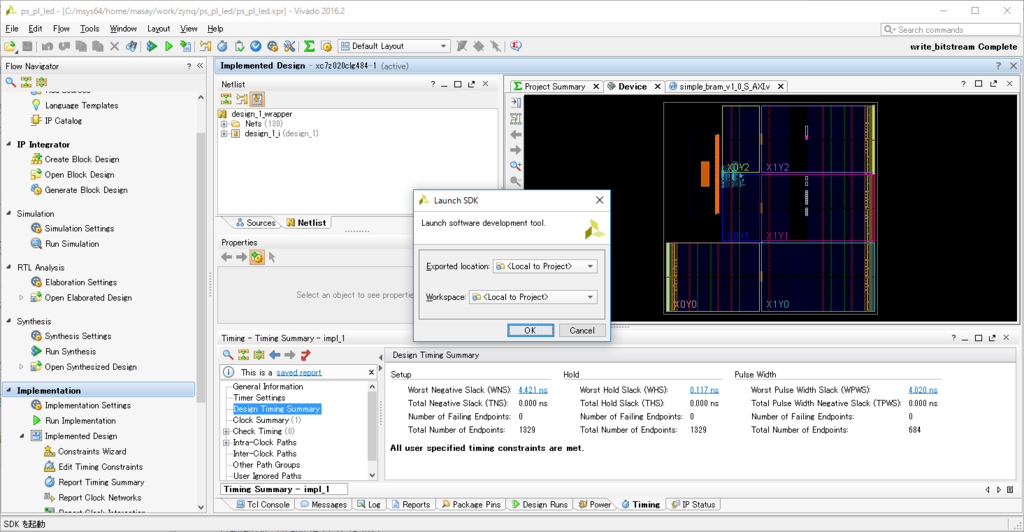Open the Workspace dropdown in Launch SDK
The image size is (1024, 532).
tap(533, 297)
